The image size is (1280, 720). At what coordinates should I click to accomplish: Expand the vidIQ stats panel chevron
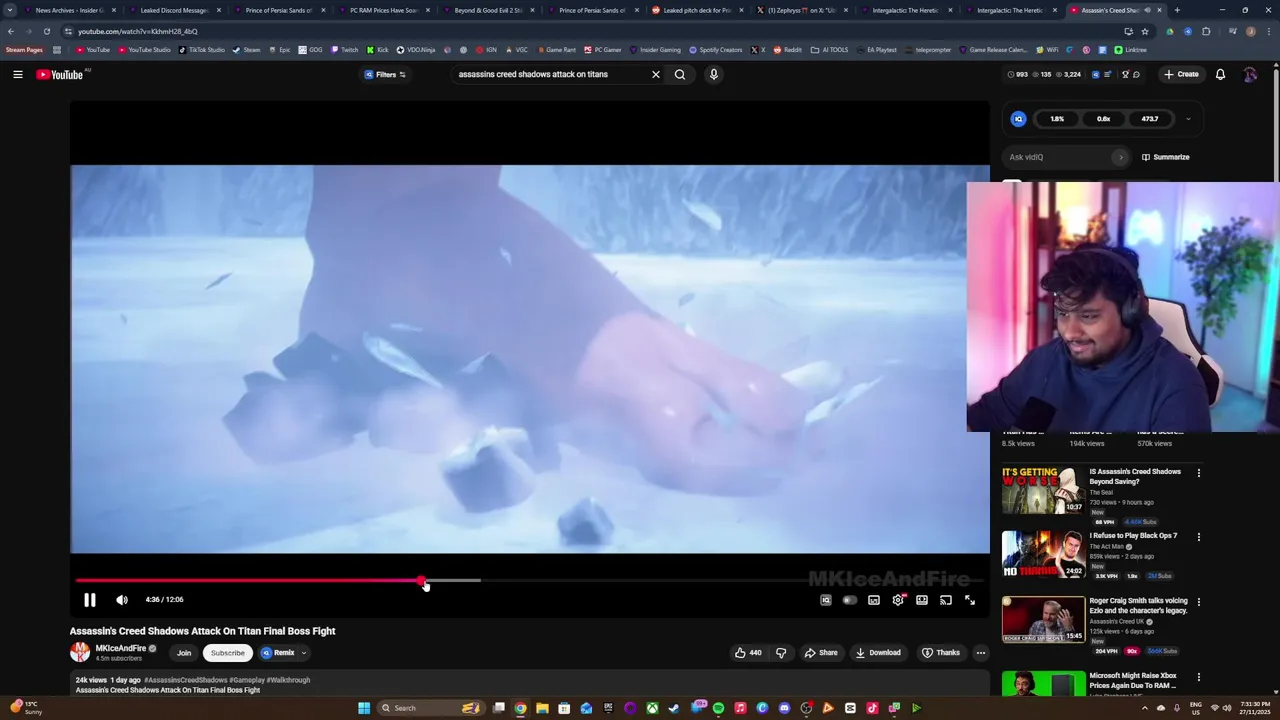click(1188, 119)
